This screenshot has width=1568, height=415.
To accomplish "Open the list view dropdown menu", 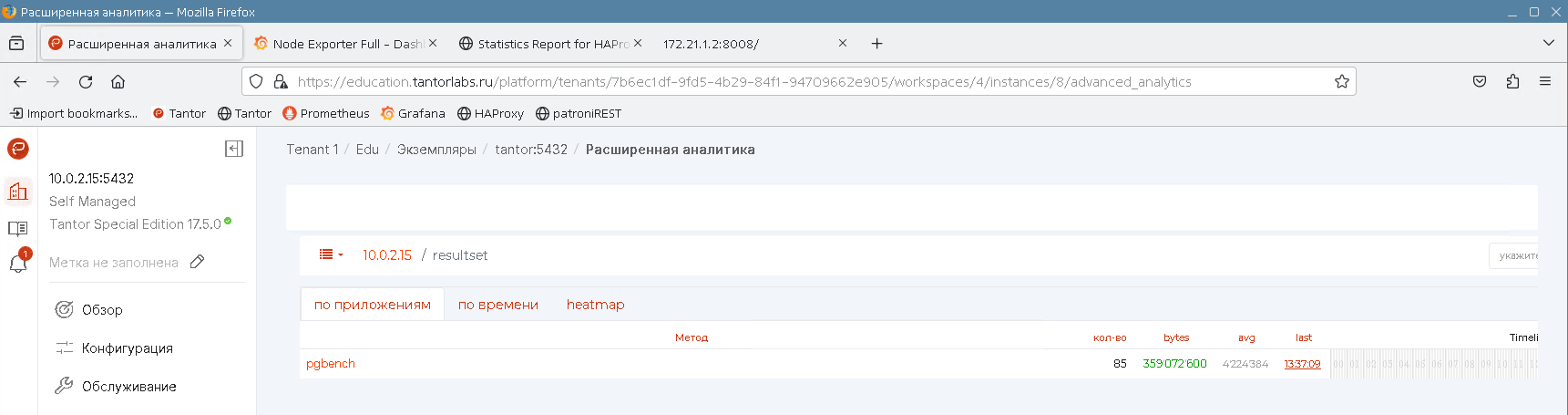I will pos(331,255).
